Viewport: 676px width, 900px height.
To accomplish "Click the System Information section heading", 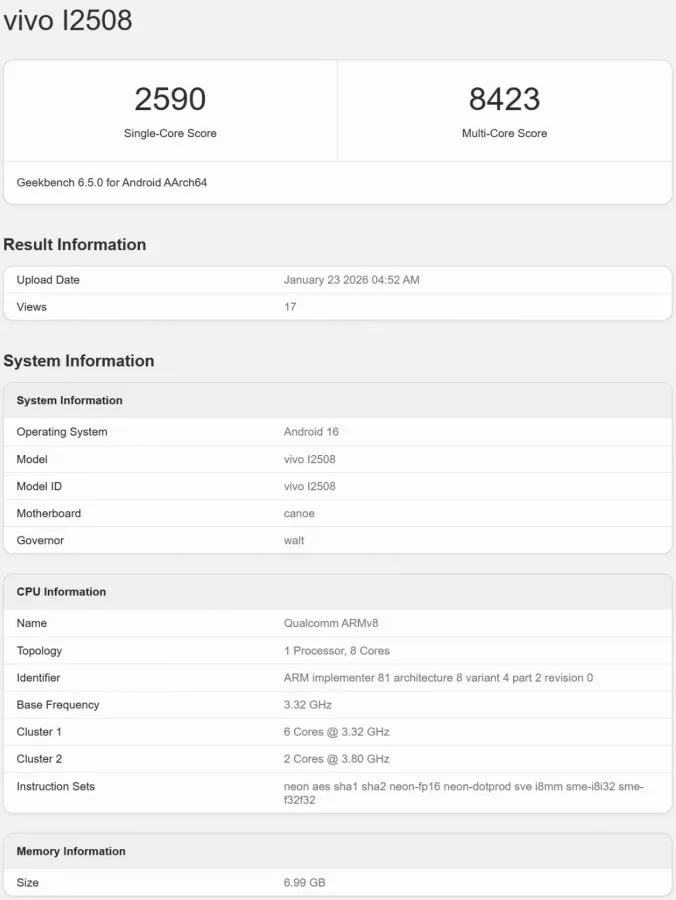I will point(79,361).
